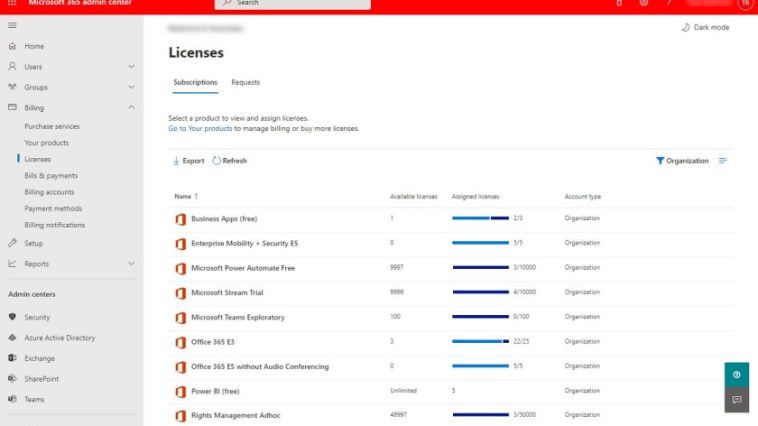Click the Office 365 E3 product icon

click(181, 342)
